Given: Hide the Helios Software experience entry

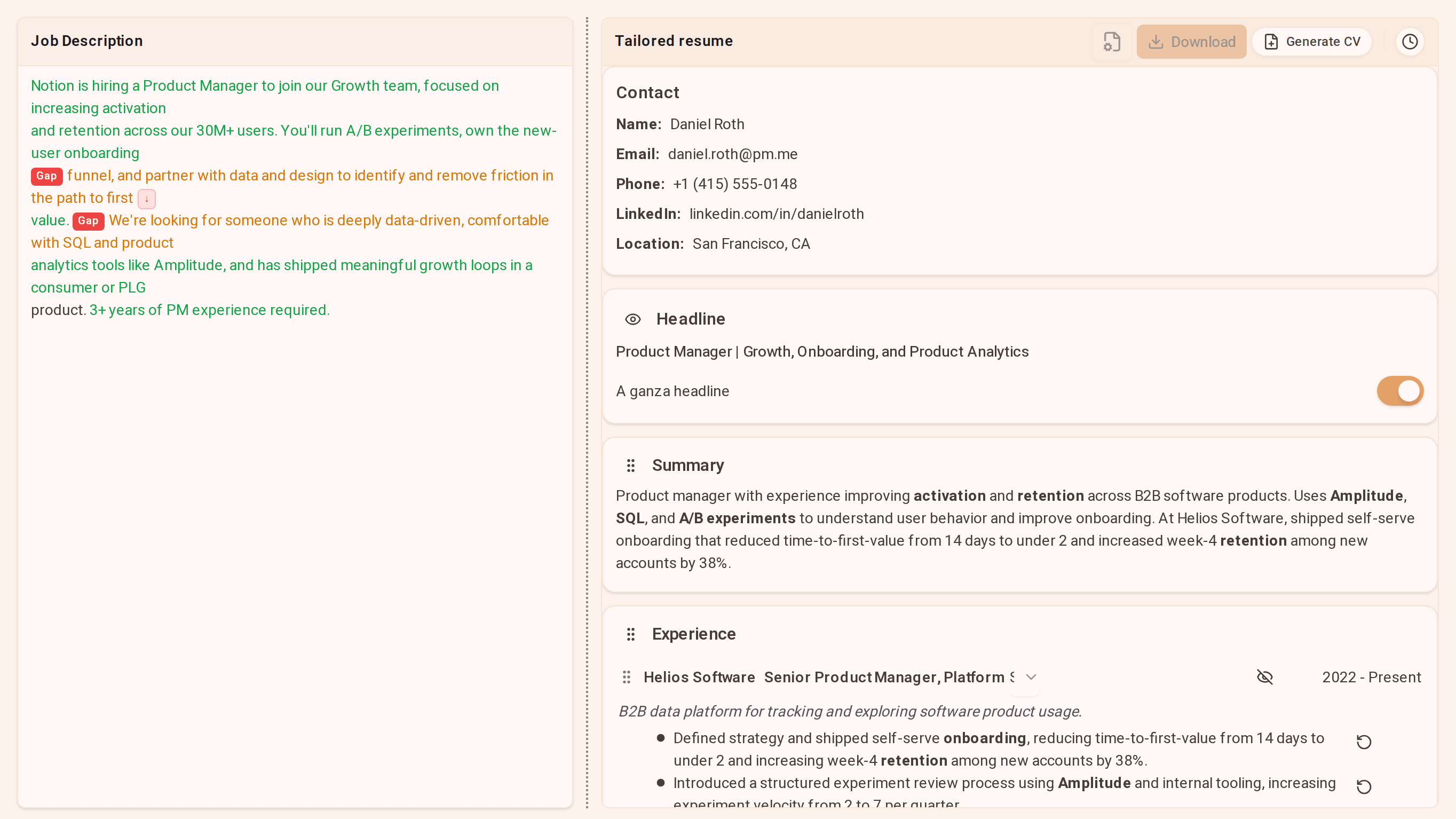Looking at the screenshot, I should pos(1265,677).
